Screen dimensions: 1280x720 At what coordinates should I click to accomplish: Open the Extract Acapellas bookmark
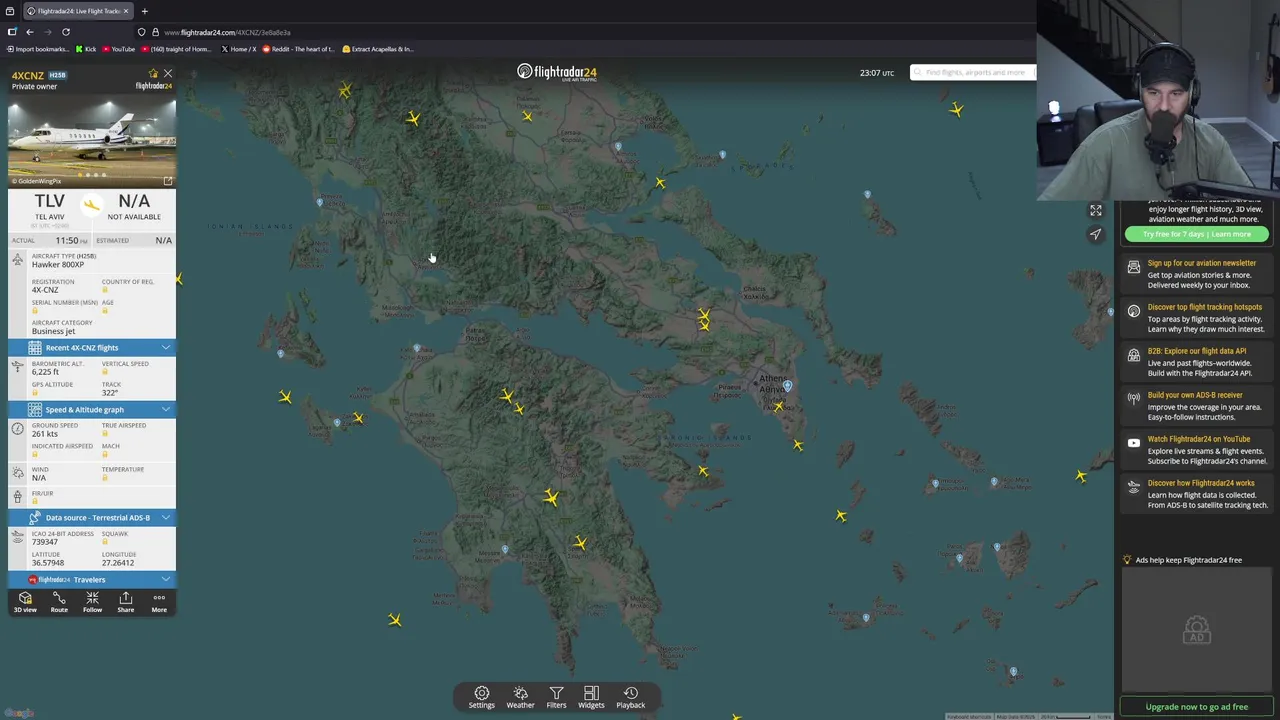(x=378, y=49)
